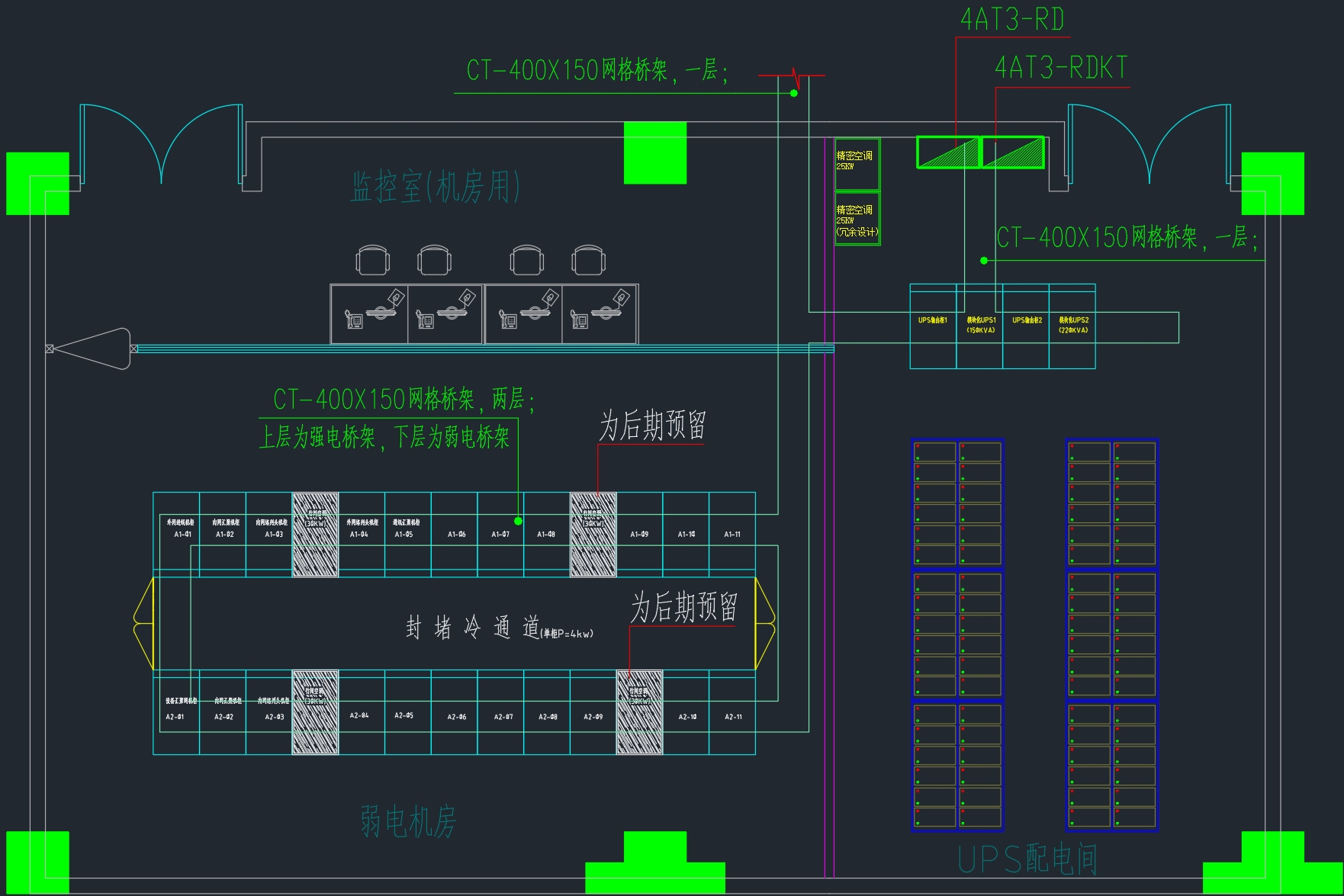
Task: Pick hatched AC unit between A1-03 and A1-04
Action: [315, 535]
